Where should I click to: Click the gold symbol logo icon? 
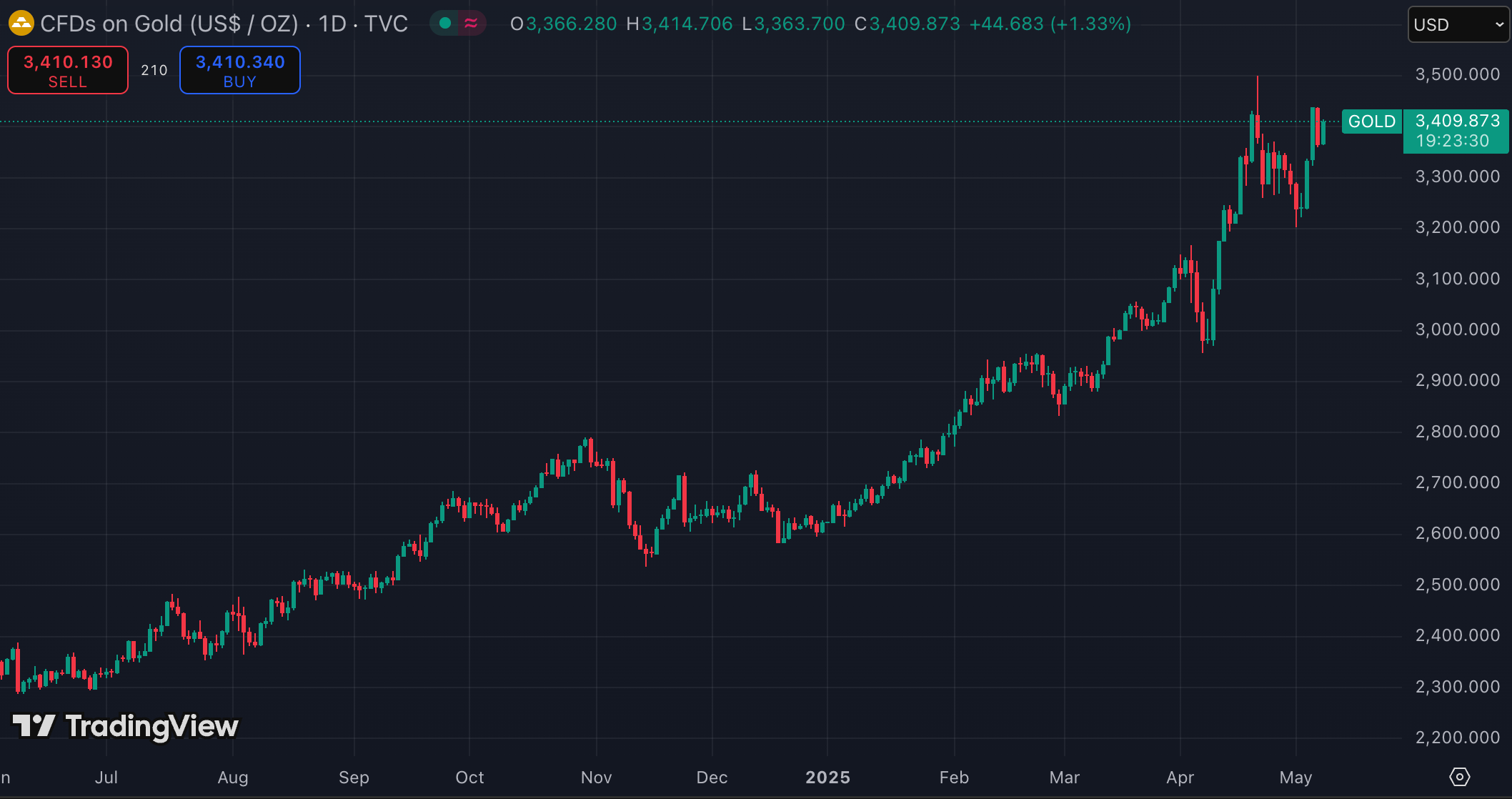21,24
